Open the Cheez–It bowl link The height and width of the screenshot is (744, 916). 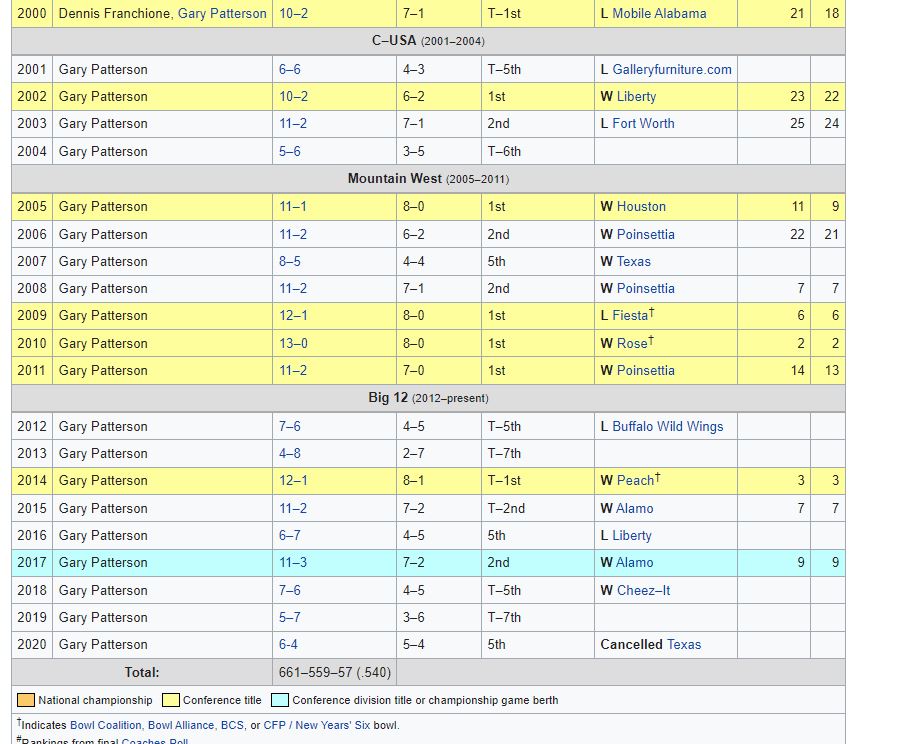644,590
